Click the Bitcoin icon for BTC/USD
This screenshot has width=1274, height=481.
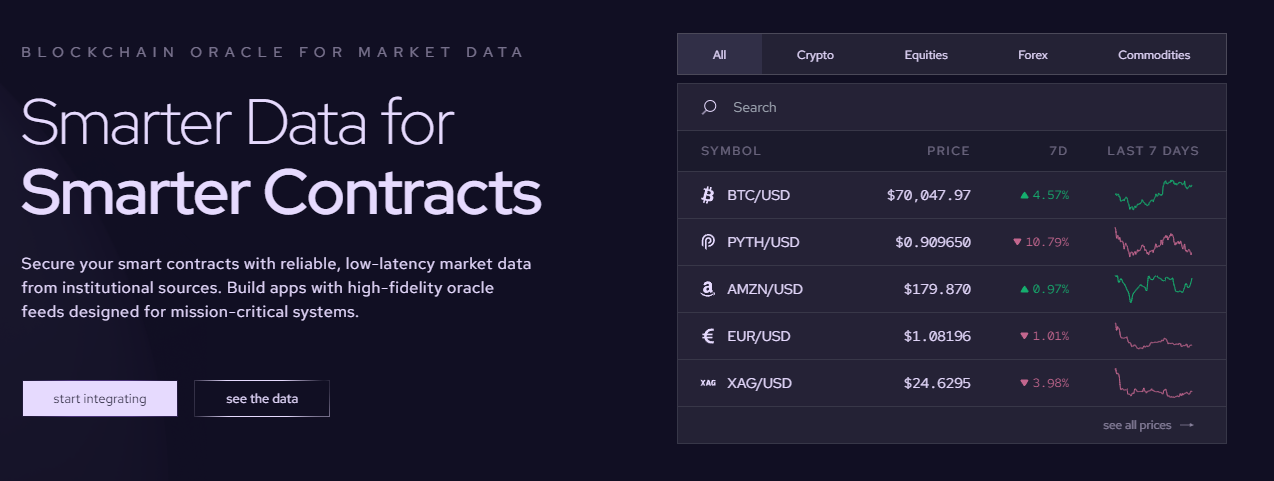(708, 195)
